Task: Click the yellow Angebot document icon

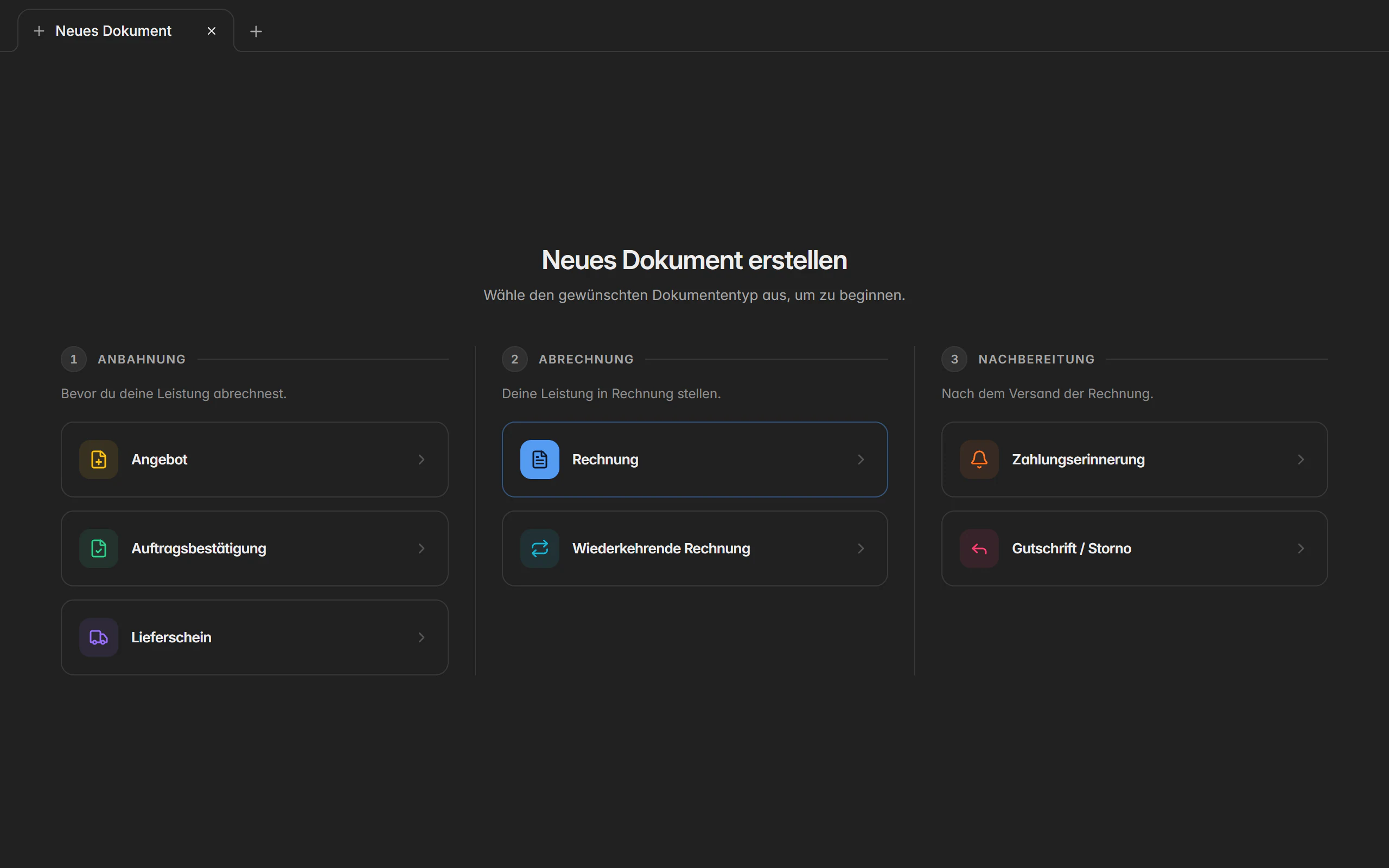Action: click(x=99, y=459)
